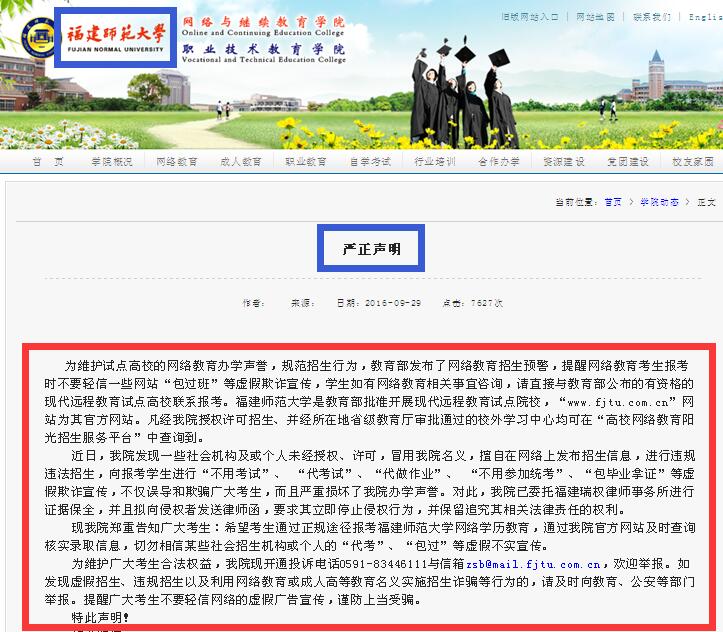Image resolution: width=723 pixels, height=632 pixels.
Task: Click the 严正声明 article title
Action: click(x=371, y=249)
